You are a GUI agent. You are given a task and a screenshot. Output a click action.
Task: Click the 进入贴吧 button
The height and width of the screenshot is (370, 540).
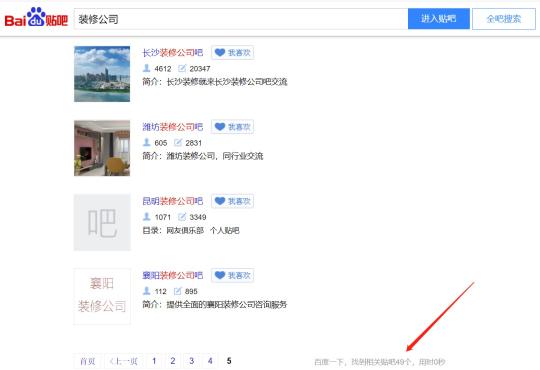439,19
